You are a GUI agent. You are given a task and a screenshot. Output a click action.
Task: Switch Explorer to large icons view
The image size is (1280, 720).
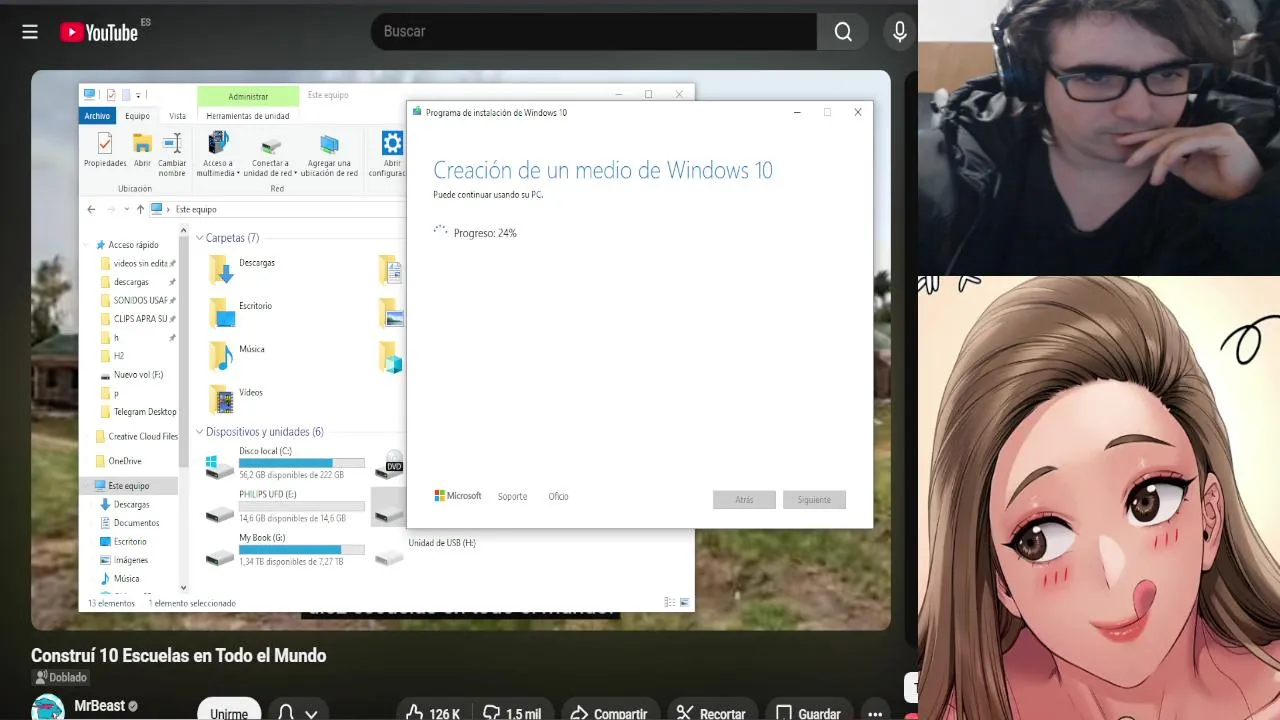[685, 603]
